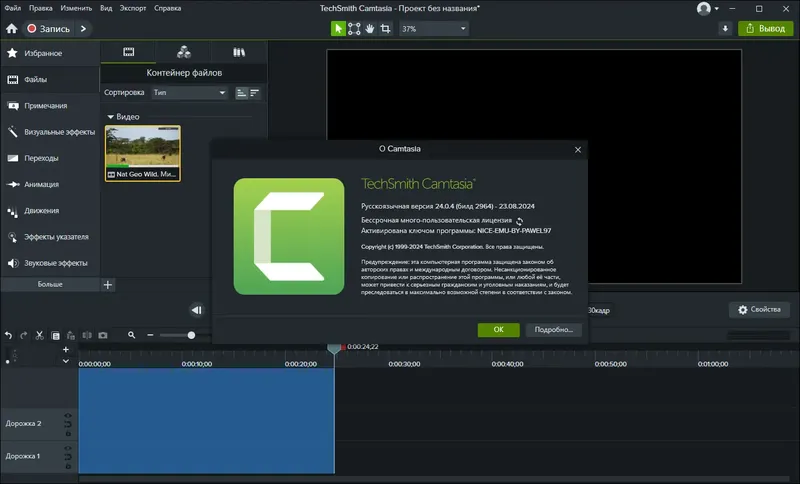This screenshot has width=800, height=484.
Task: Click the download arrow icon near Вывод
Action: point(725,29)
